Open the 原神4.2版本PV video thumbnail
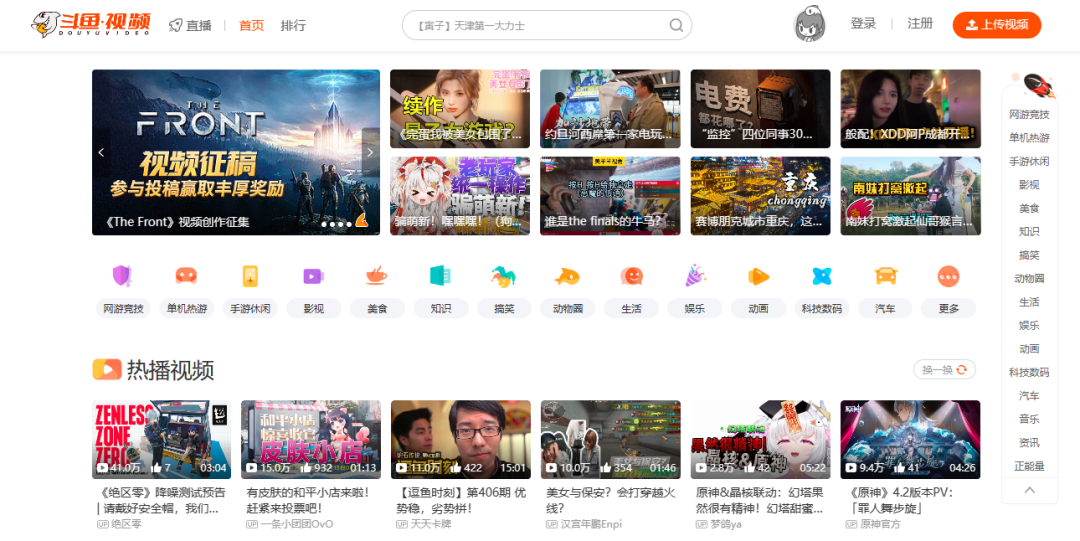Viewport: 1080px width, 541px height. pos(911,440)
